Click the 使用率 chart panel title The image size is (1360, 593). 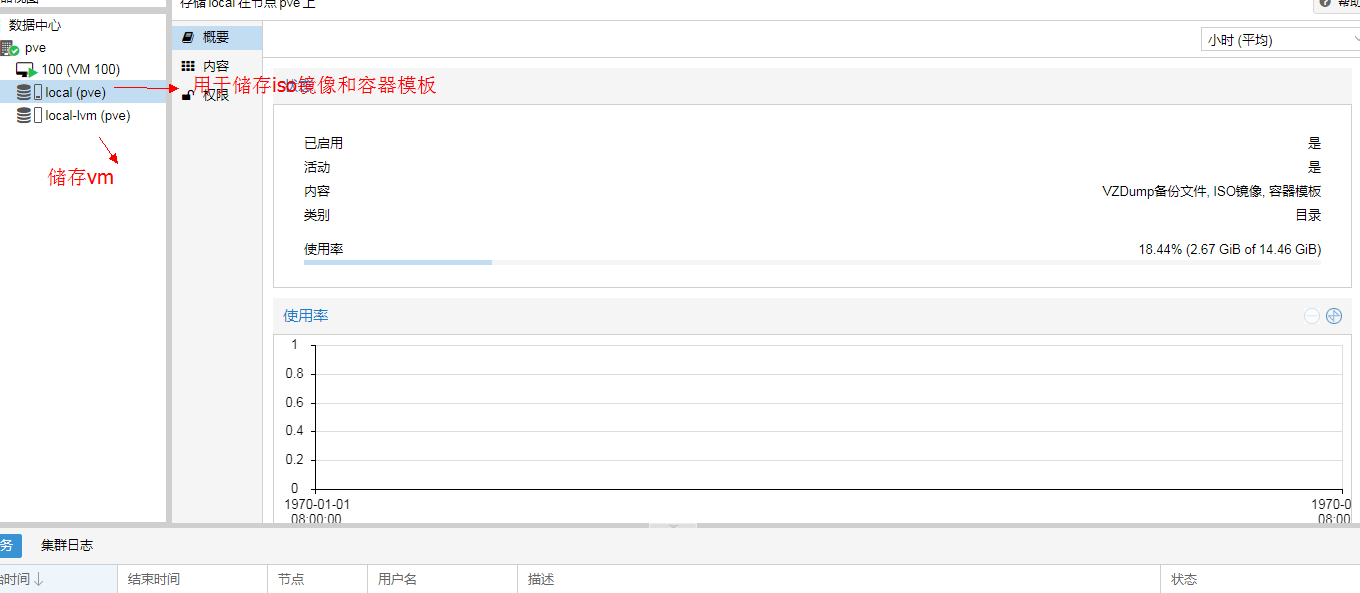click(306, 316)
